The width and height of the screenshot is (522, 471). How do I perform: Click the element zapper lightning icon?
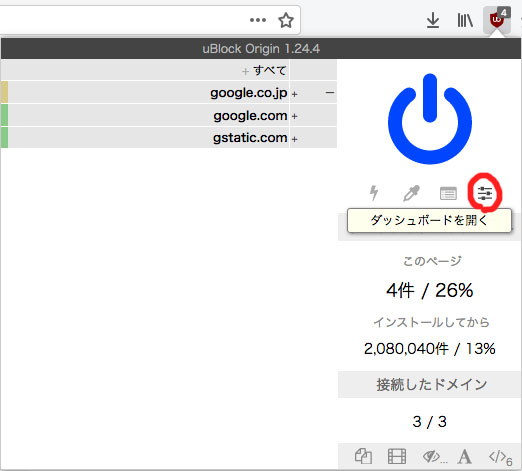click(374, 193)
